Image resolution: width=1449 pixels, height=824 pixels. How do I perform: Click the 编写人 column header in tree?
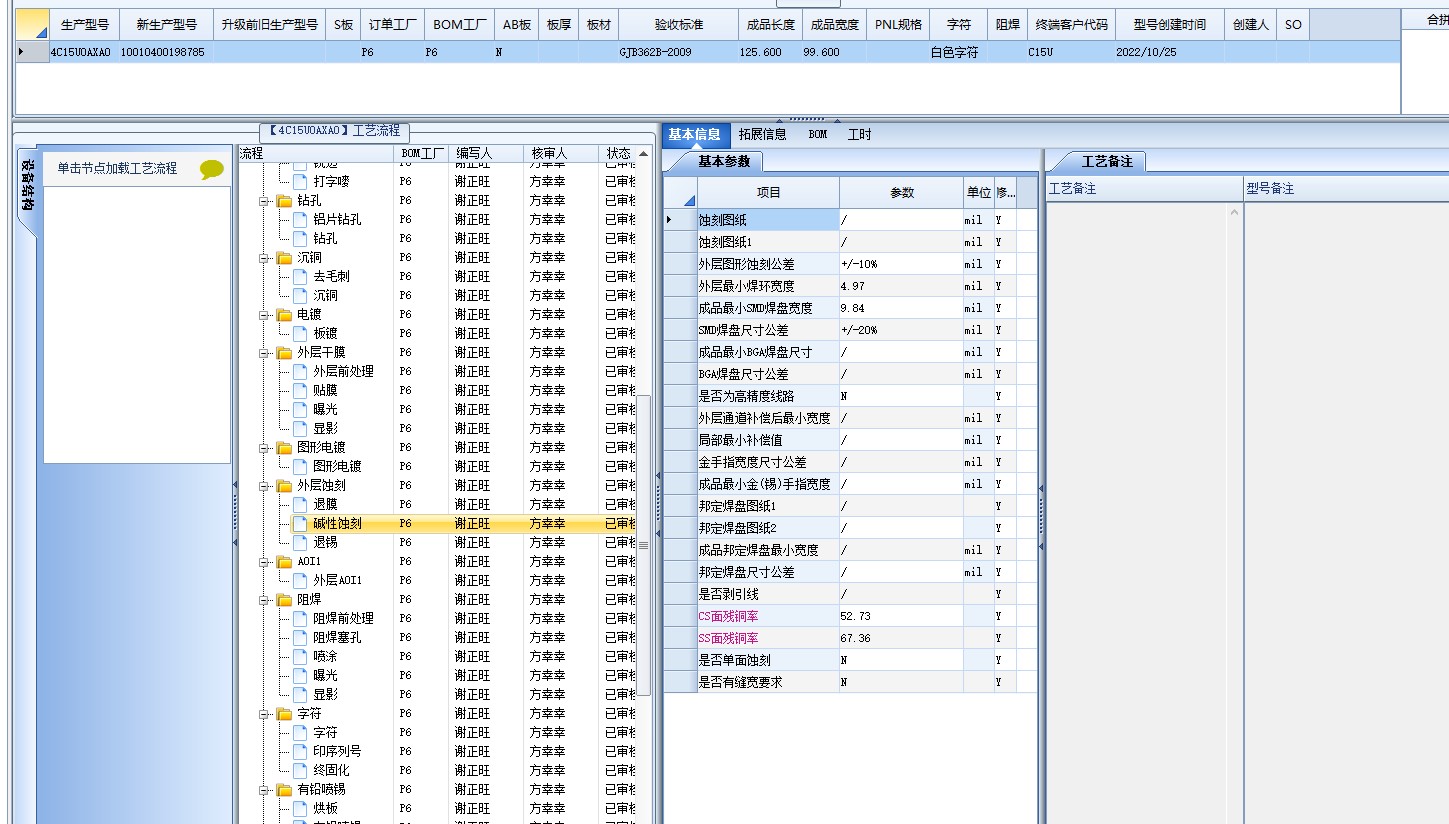point(486,153)
